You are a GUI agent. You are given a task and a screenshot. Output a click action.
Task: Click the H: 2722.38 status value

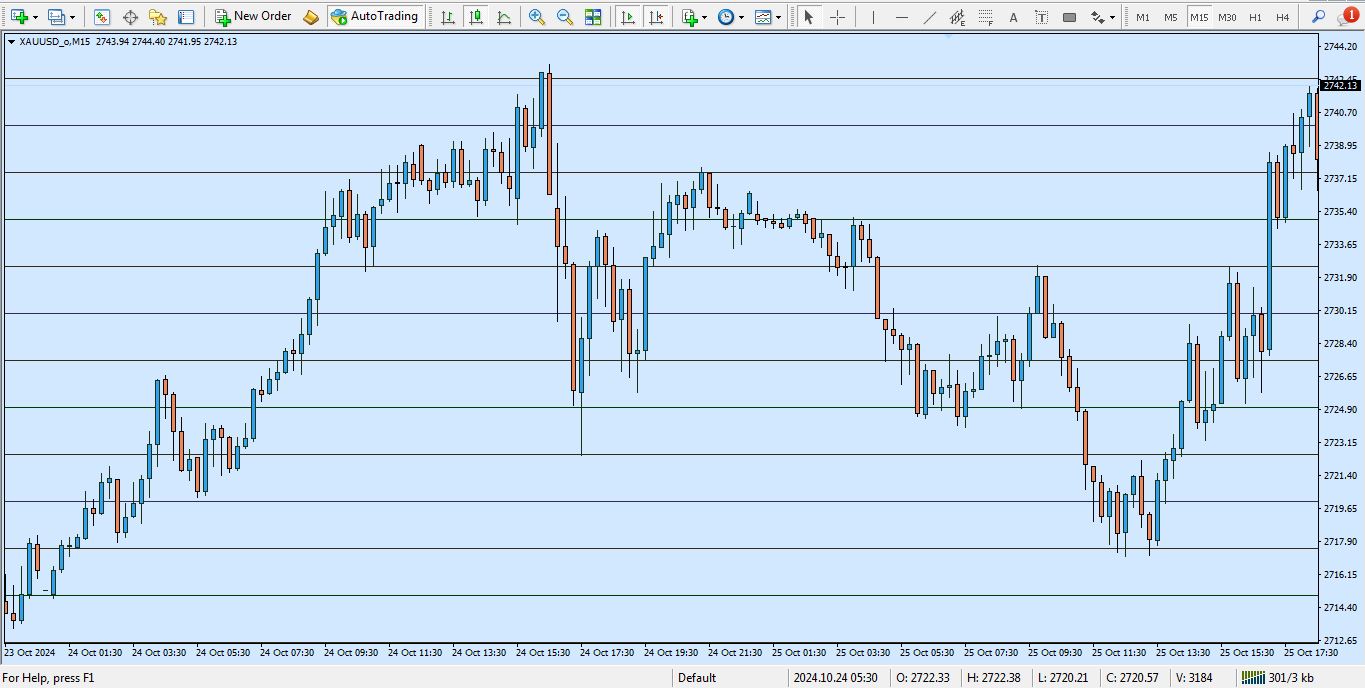(993, 678)
